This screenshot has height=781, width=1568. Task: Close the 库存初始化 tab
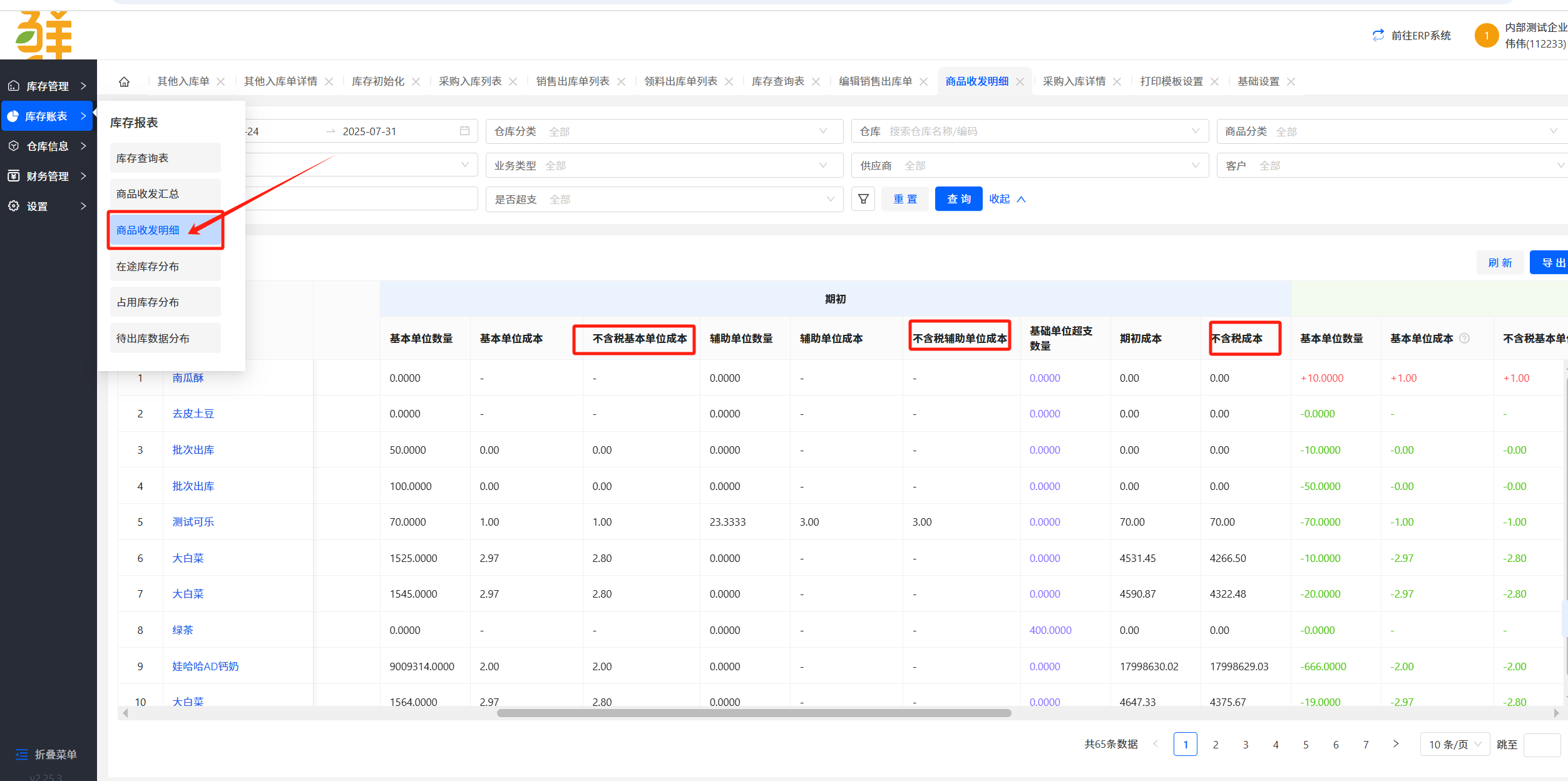pos(416,81)
